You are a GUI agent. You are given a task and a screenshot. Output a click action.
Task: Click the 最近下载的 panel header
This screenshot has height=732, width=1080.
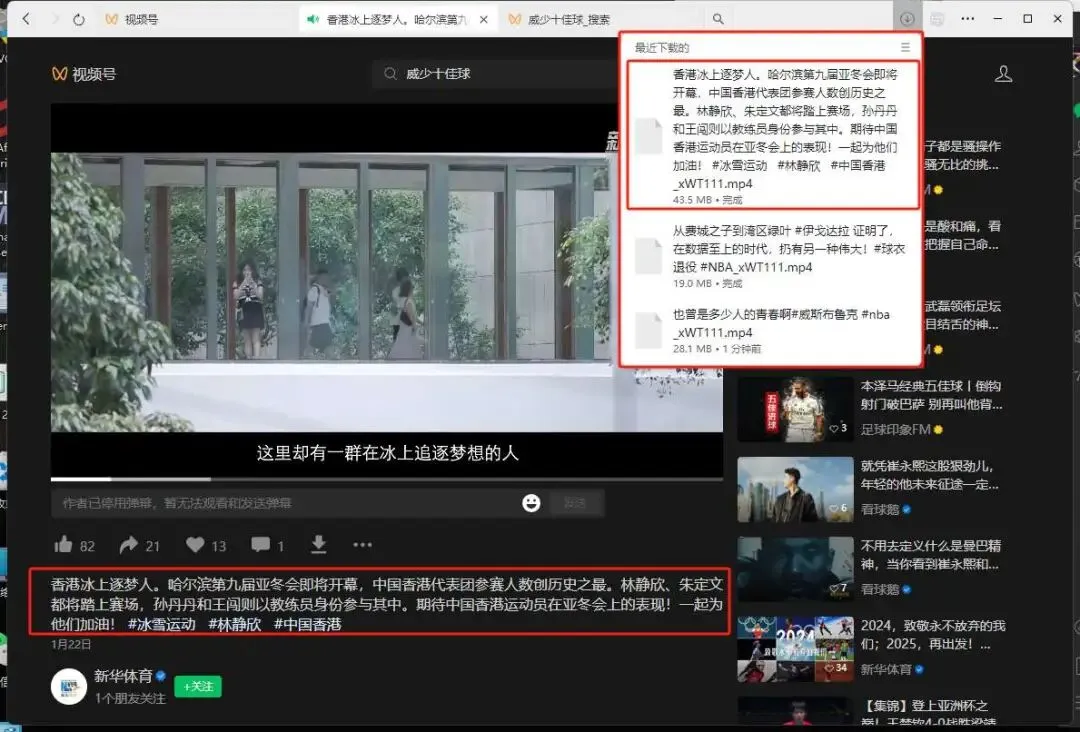(661, 48)
